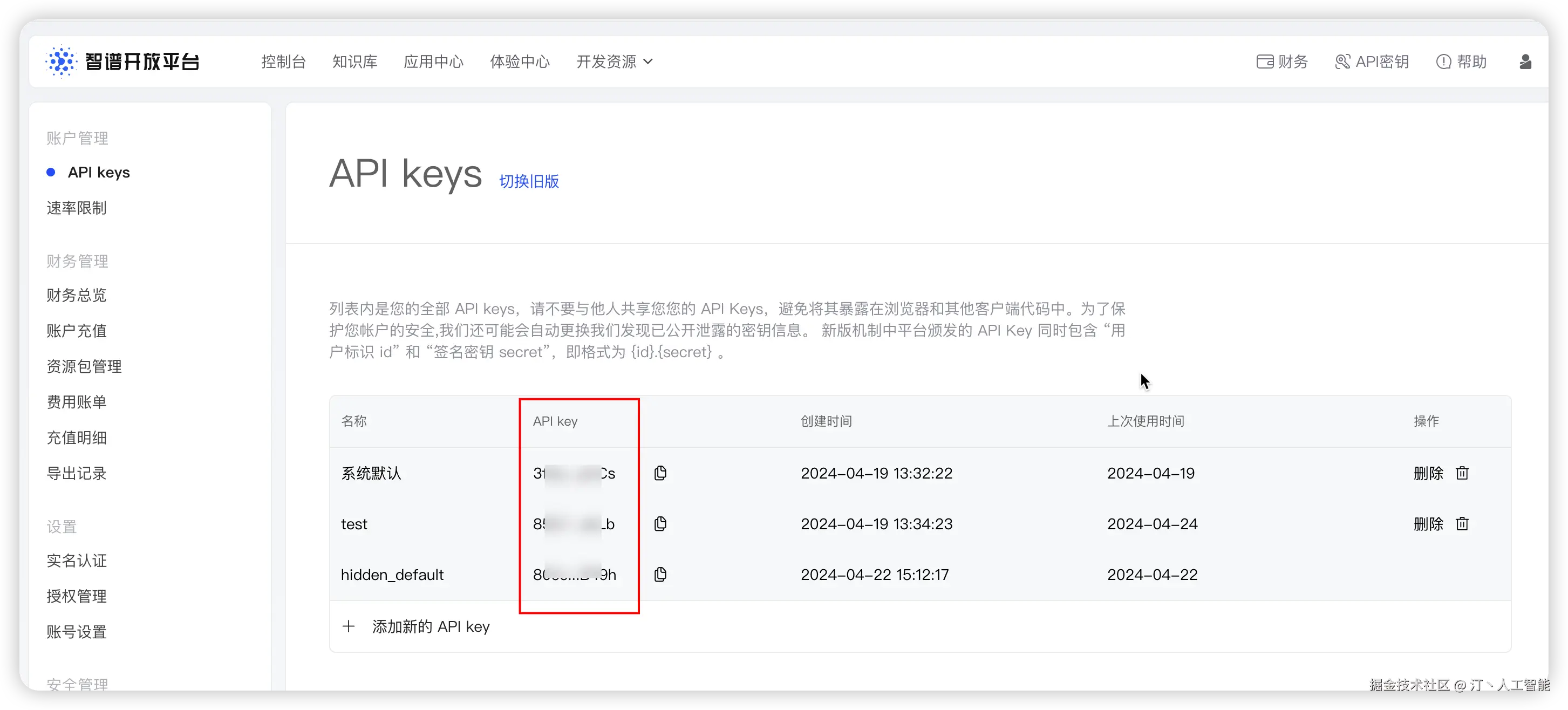Image resolution: width=1568 pixels, height=710 pixels.
Task: Copy the test API key
Action: click(x=660, y=523)
